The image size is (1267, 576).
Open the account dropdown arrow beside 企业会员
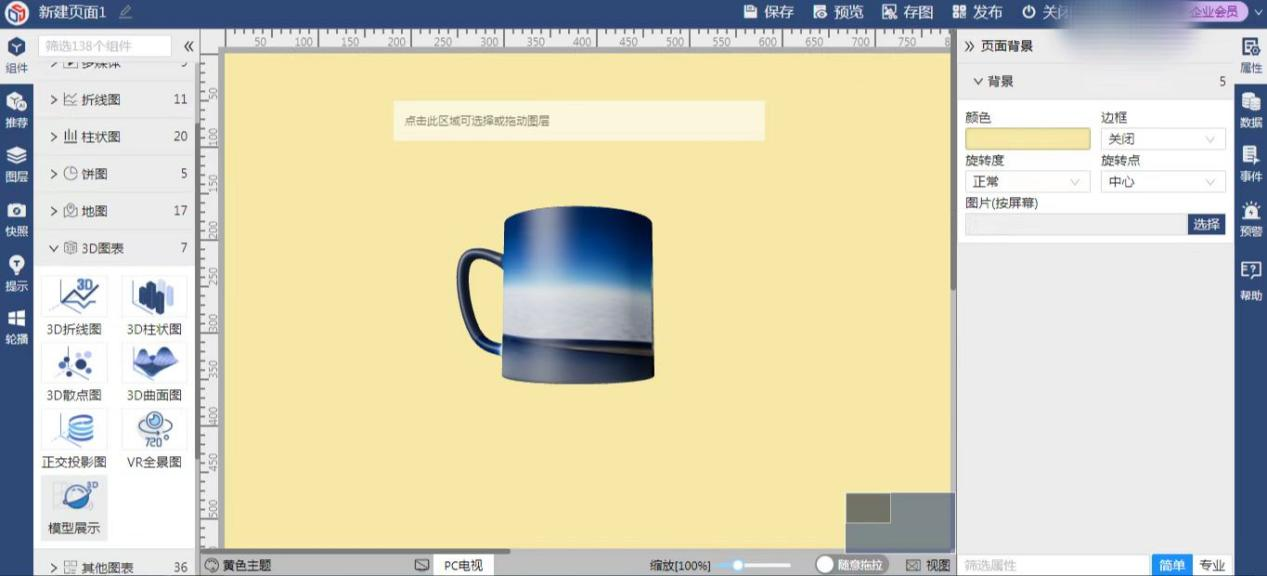[1256, 12]
